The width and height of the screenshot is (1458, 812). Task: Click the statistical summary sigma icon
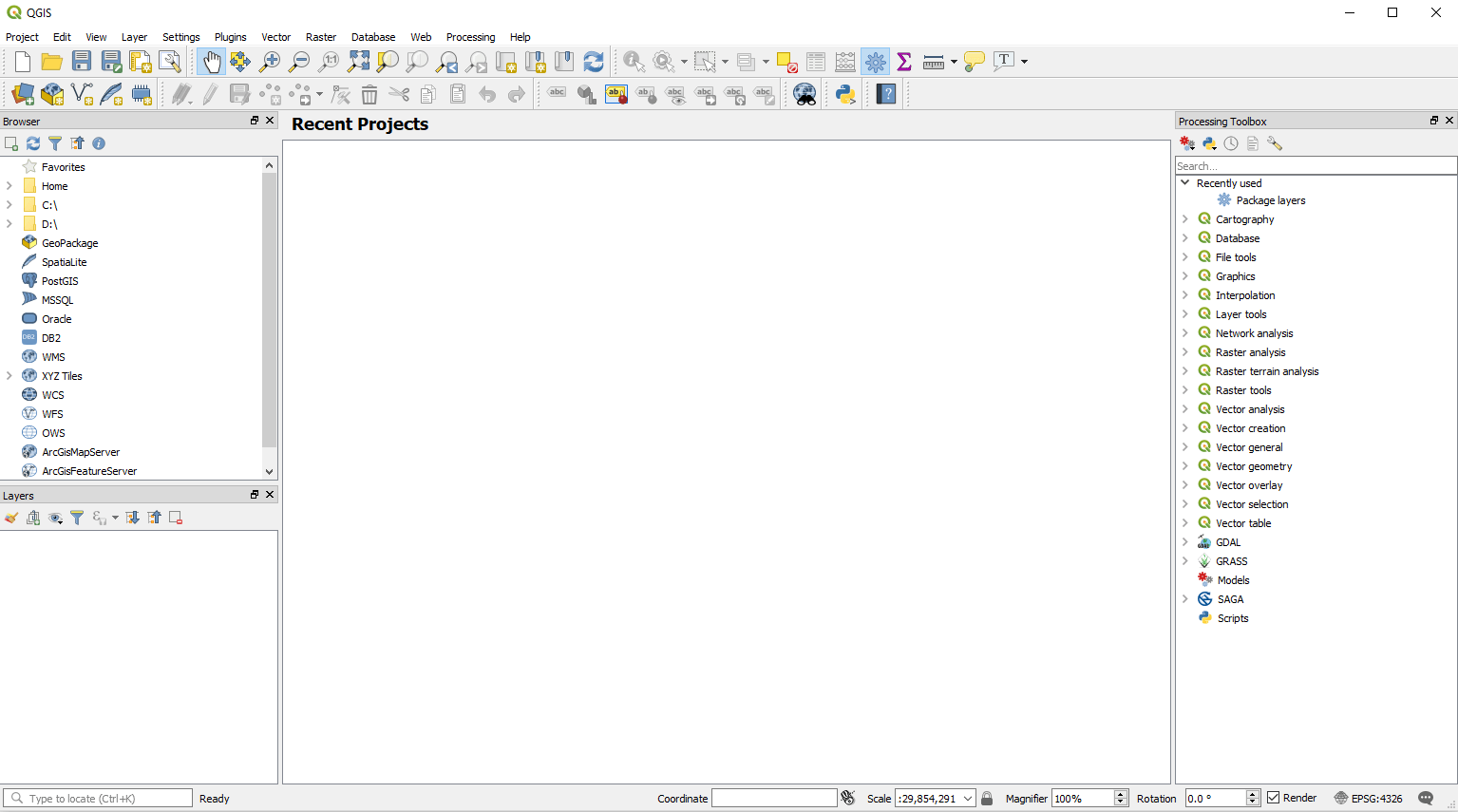tap(904, 62)
